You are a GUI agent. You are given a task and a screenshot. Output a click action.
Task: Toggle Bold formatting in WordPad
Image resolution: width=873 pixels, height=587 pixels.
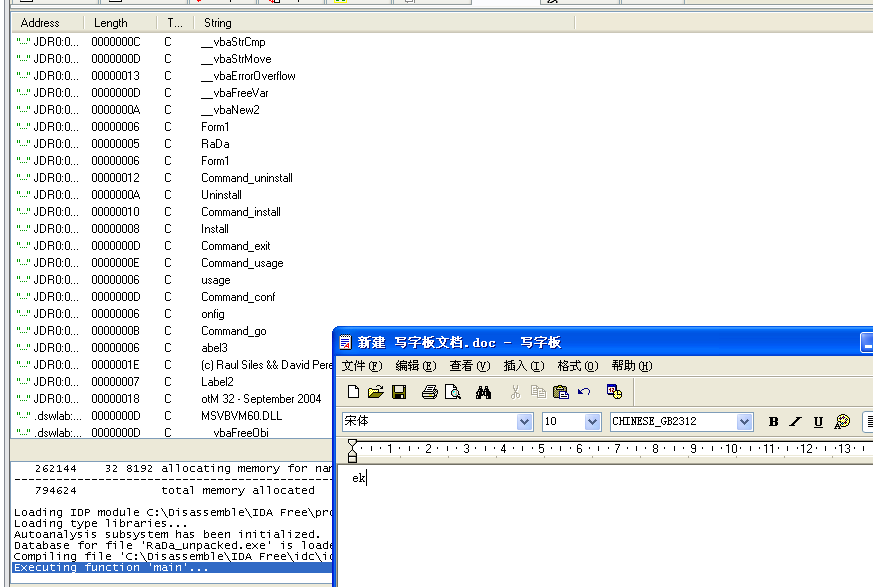point(773,422)
